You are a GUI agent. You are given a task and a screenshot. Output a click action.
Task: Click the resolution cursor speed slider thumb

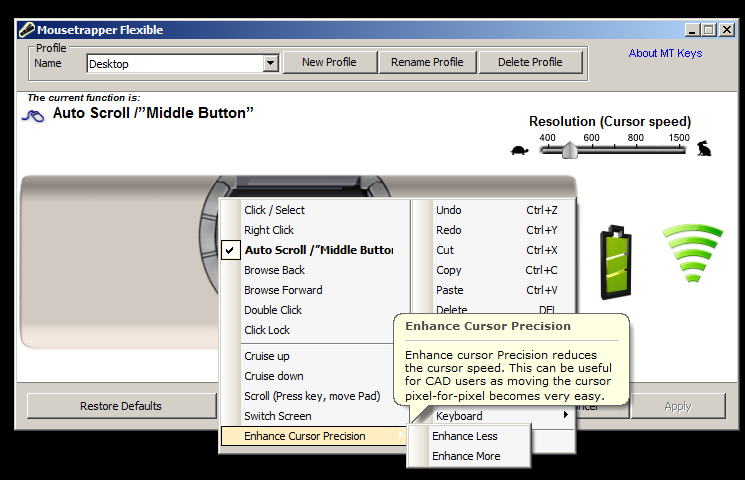[569, 150]
